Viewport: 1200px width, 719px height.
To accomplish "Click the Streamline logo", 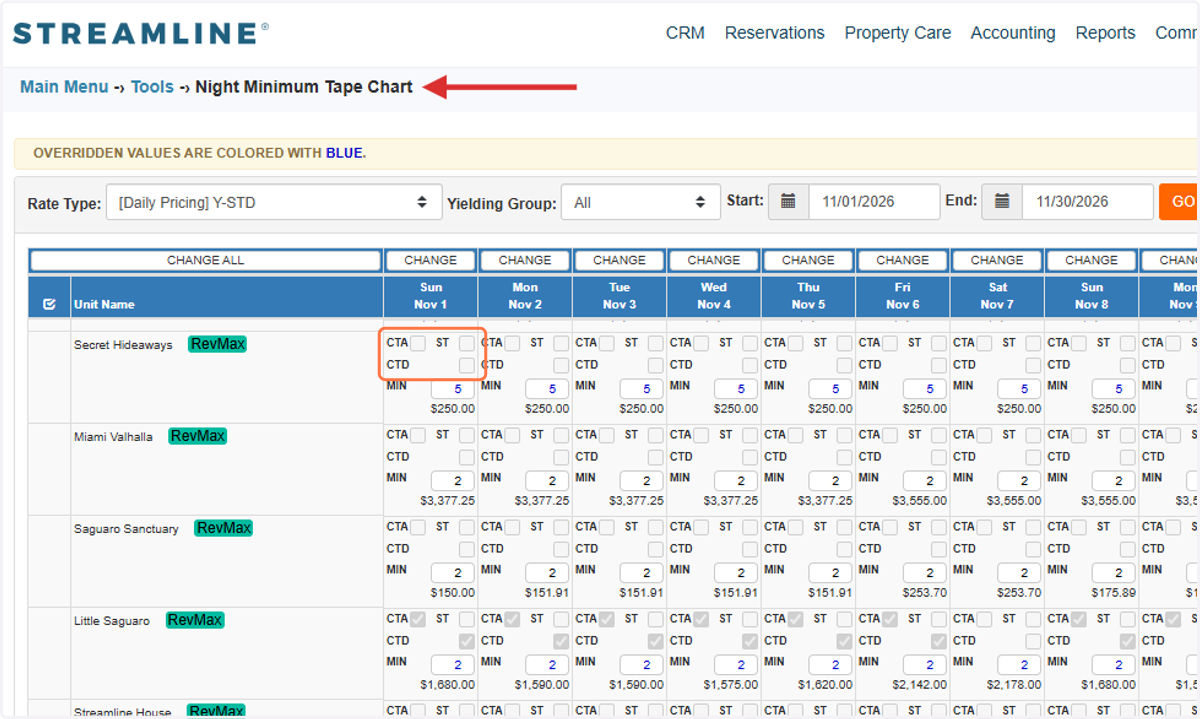I will click(140, 33).
